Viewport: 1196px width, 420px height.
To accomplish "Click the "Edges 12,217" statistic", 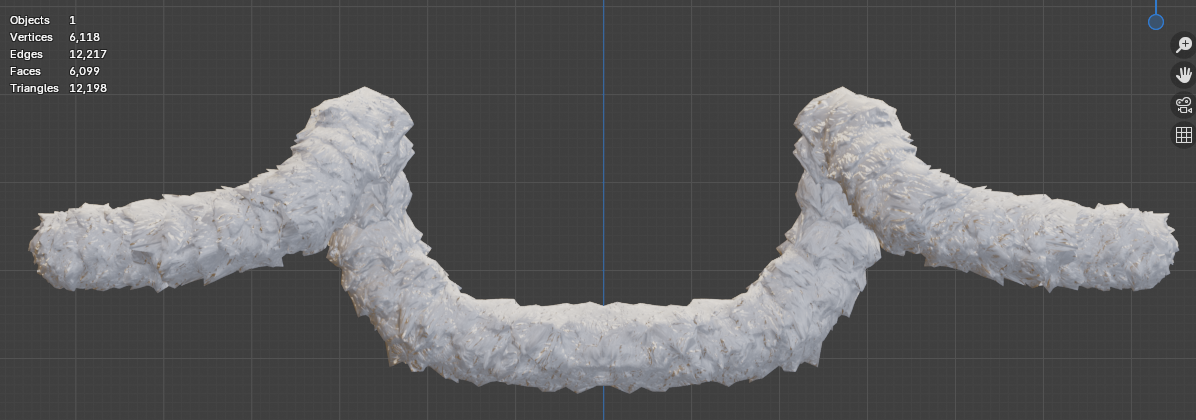I will point(58,54).
